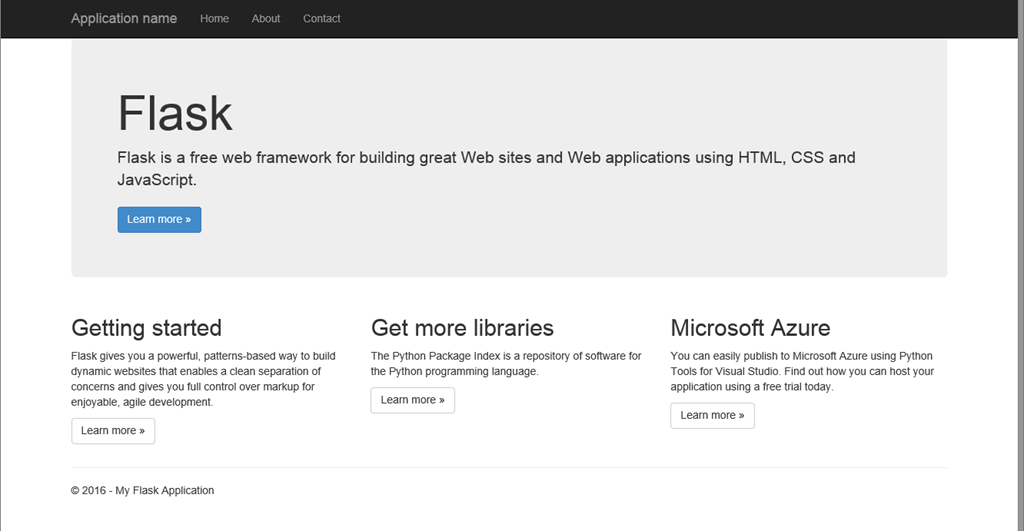Open the Contact page link
Viewport: 1024px width, 531px height.
click(321, 19)
